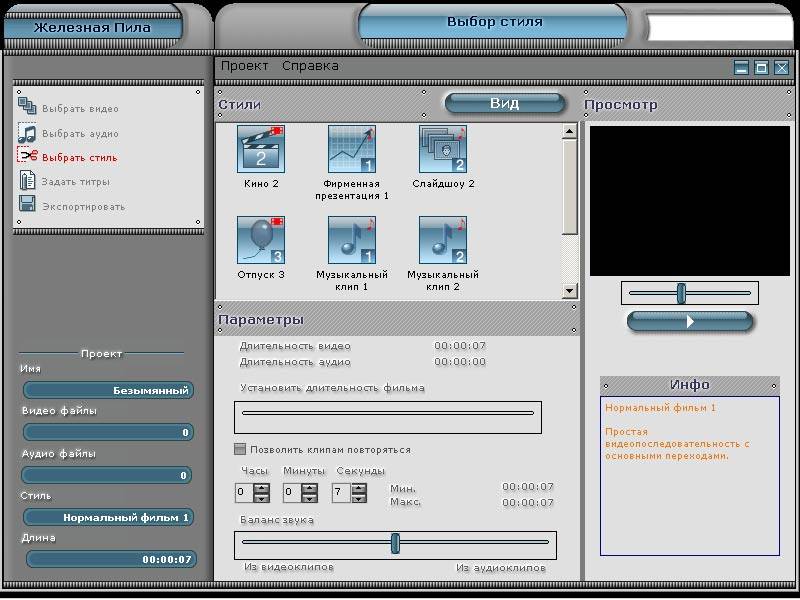The height and width of the screenshot is (600, 800).
Task: Enable Позволить клипам повторяться checkbox
Action: click(240, 450)
